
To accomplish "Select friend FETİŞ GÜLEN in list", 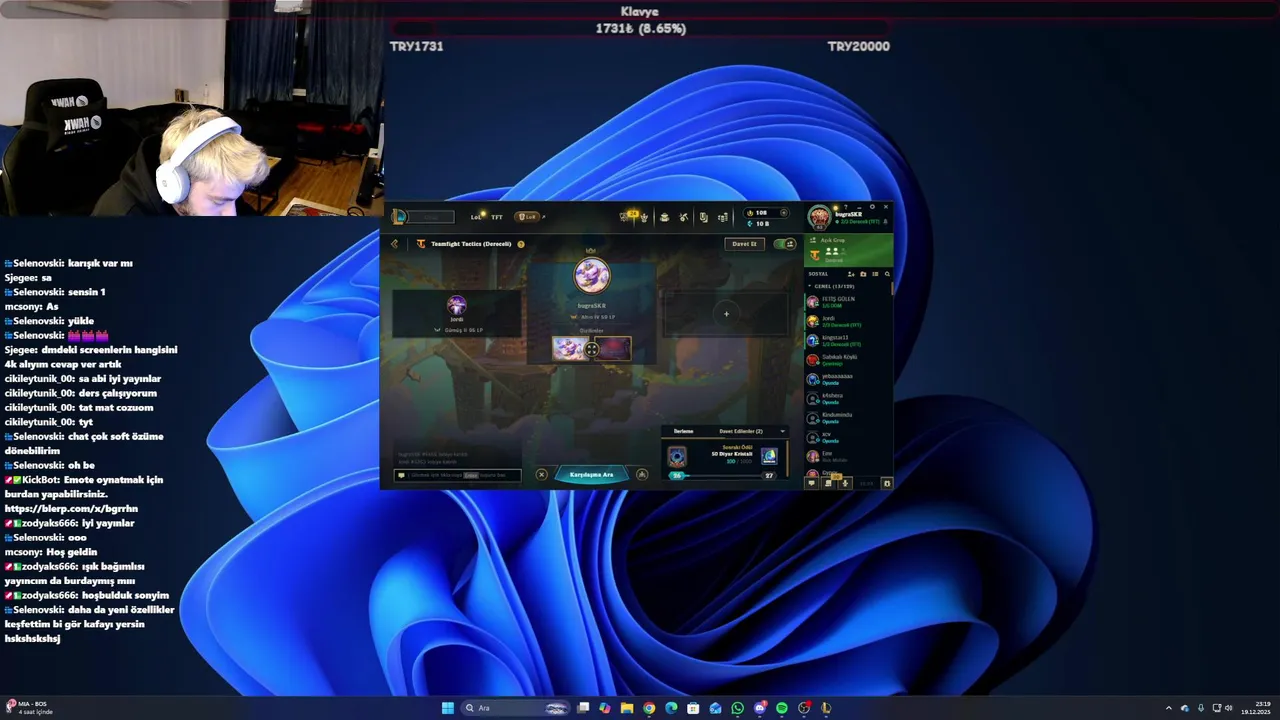I will (848, 301).
